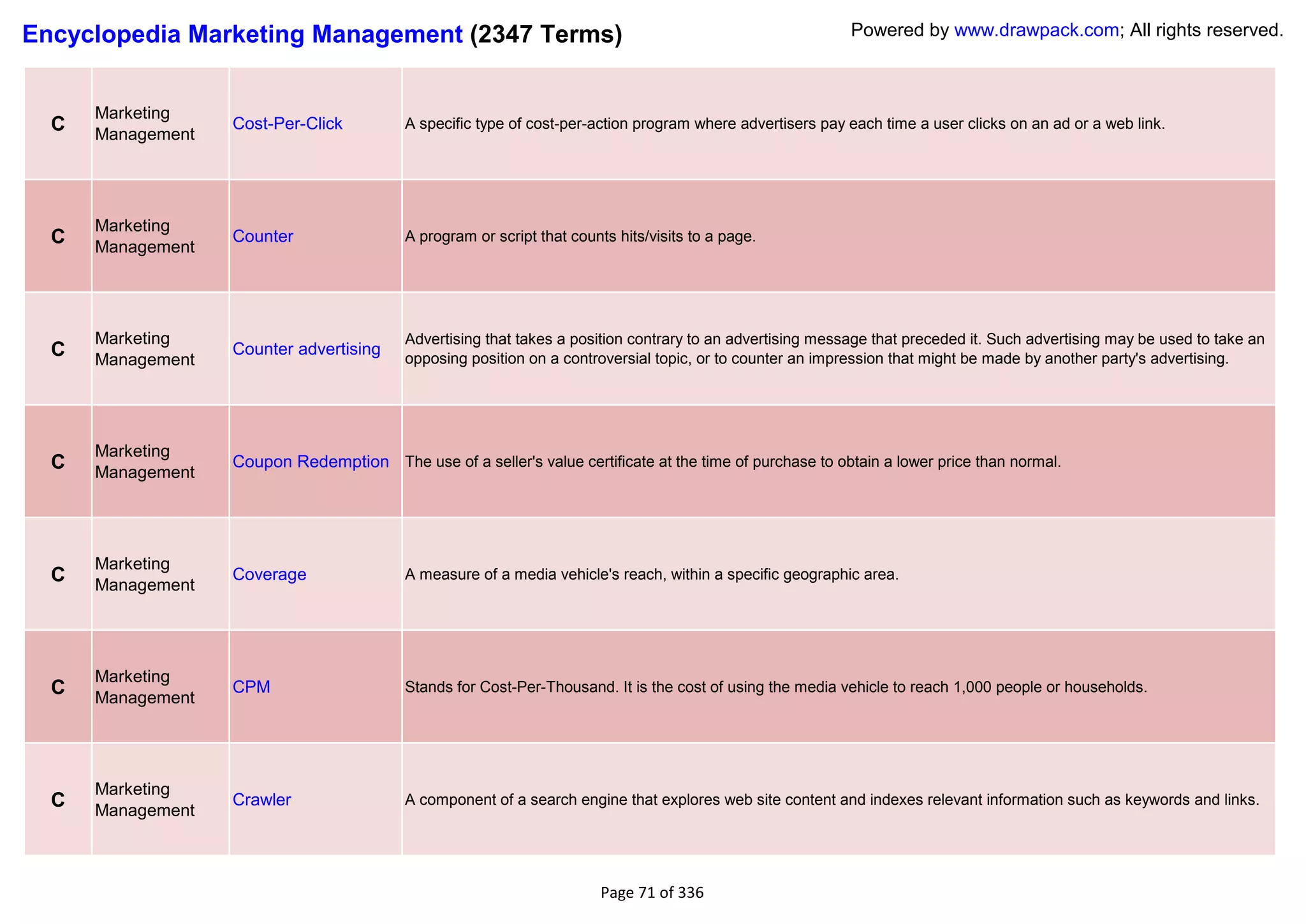Select the Cost-Per-Click definition text

click(784, 124)
